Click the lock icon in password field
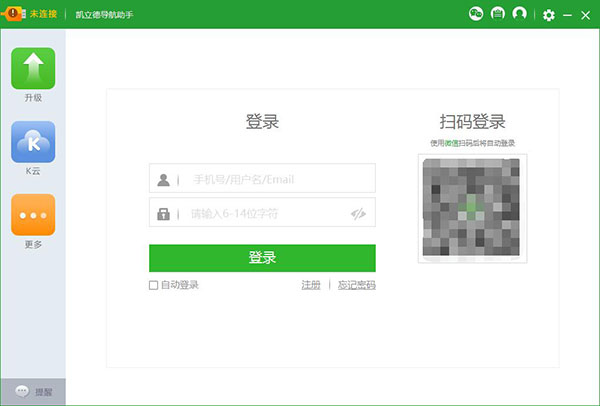The height and width of the screenshot is (406, 600). pyautogui.click(x=163, y=214)
